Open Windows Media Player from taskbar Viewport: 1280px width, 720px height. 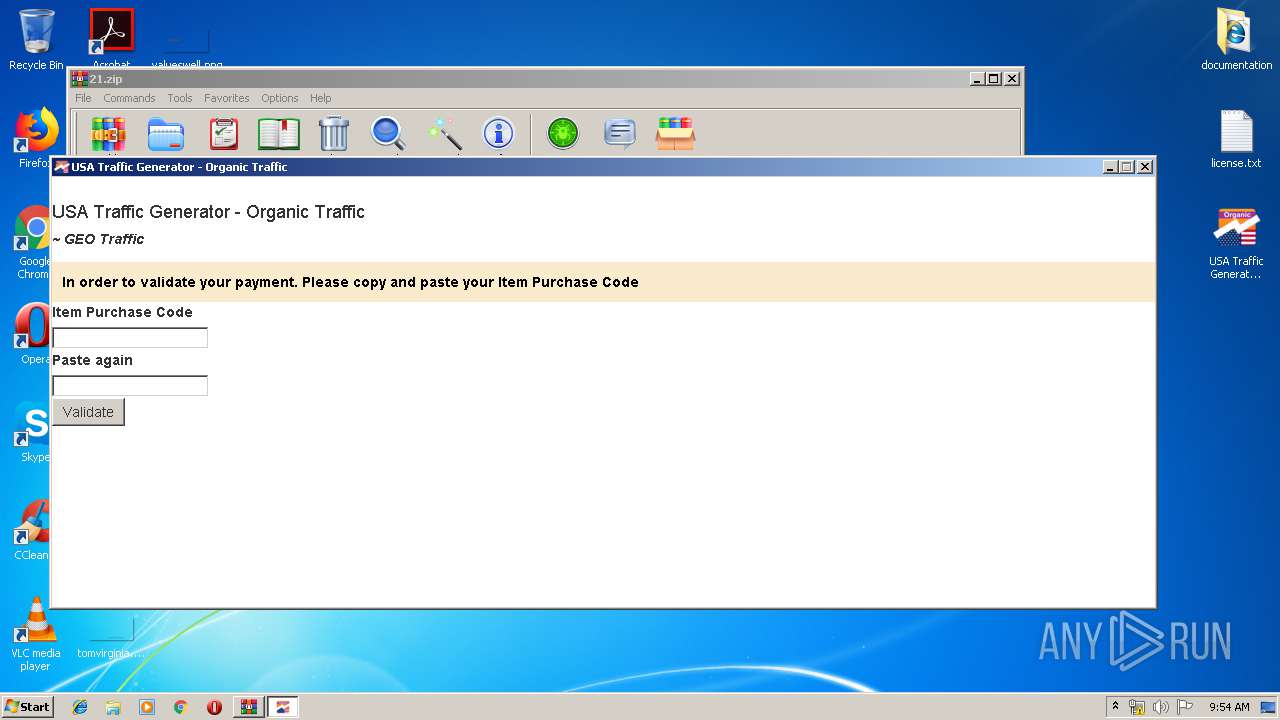pos(147,707)
